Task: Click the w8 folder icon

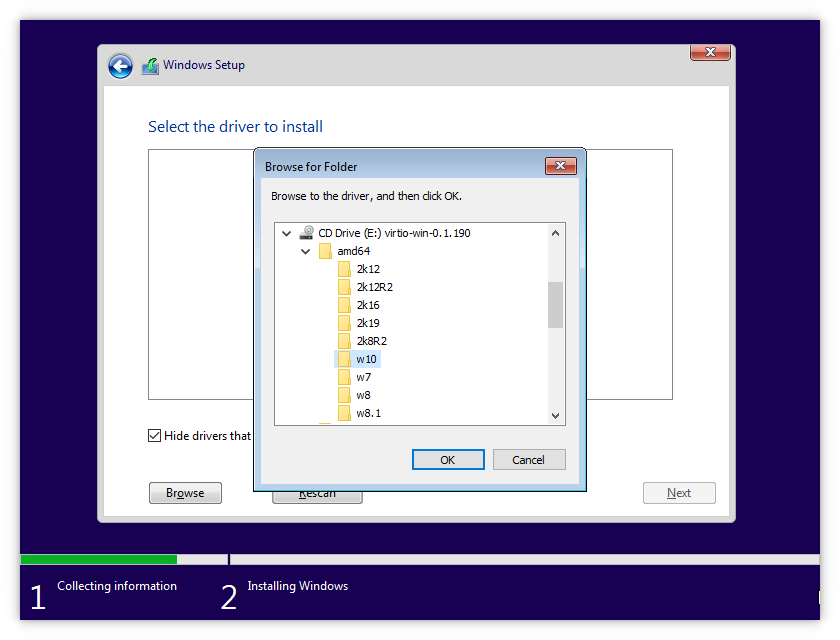Action: coord(344,395)
